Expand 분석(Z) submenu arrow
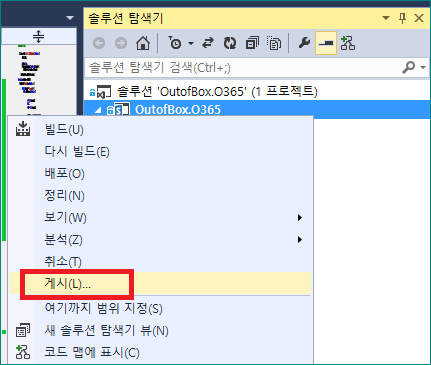 (x=300, y=240)
